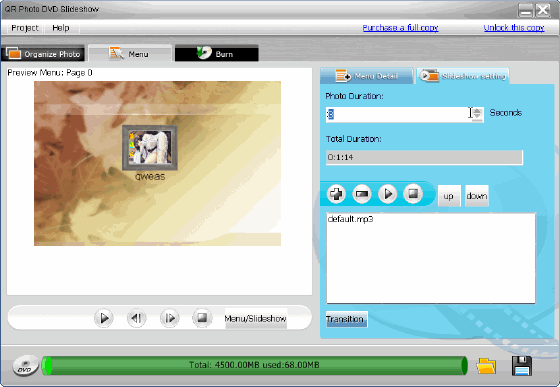Add a music file with plus icon
The height and width of the screenshot is (387, 560).
(336, 194)
